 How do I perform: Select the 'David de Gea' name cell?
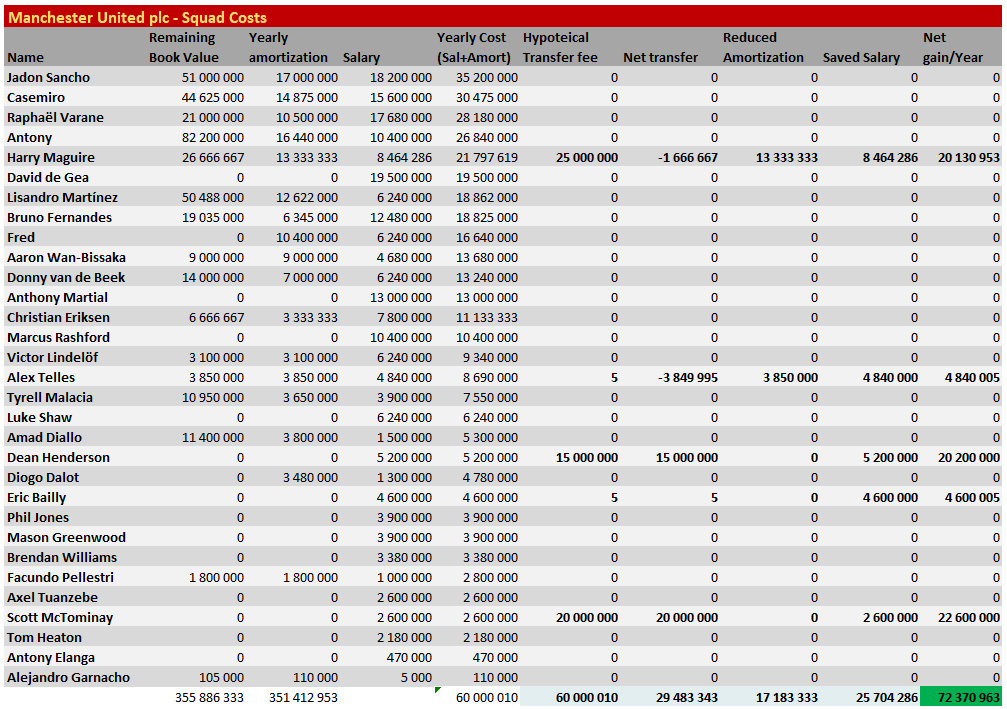pyautogui.click(x=48, y=177)
